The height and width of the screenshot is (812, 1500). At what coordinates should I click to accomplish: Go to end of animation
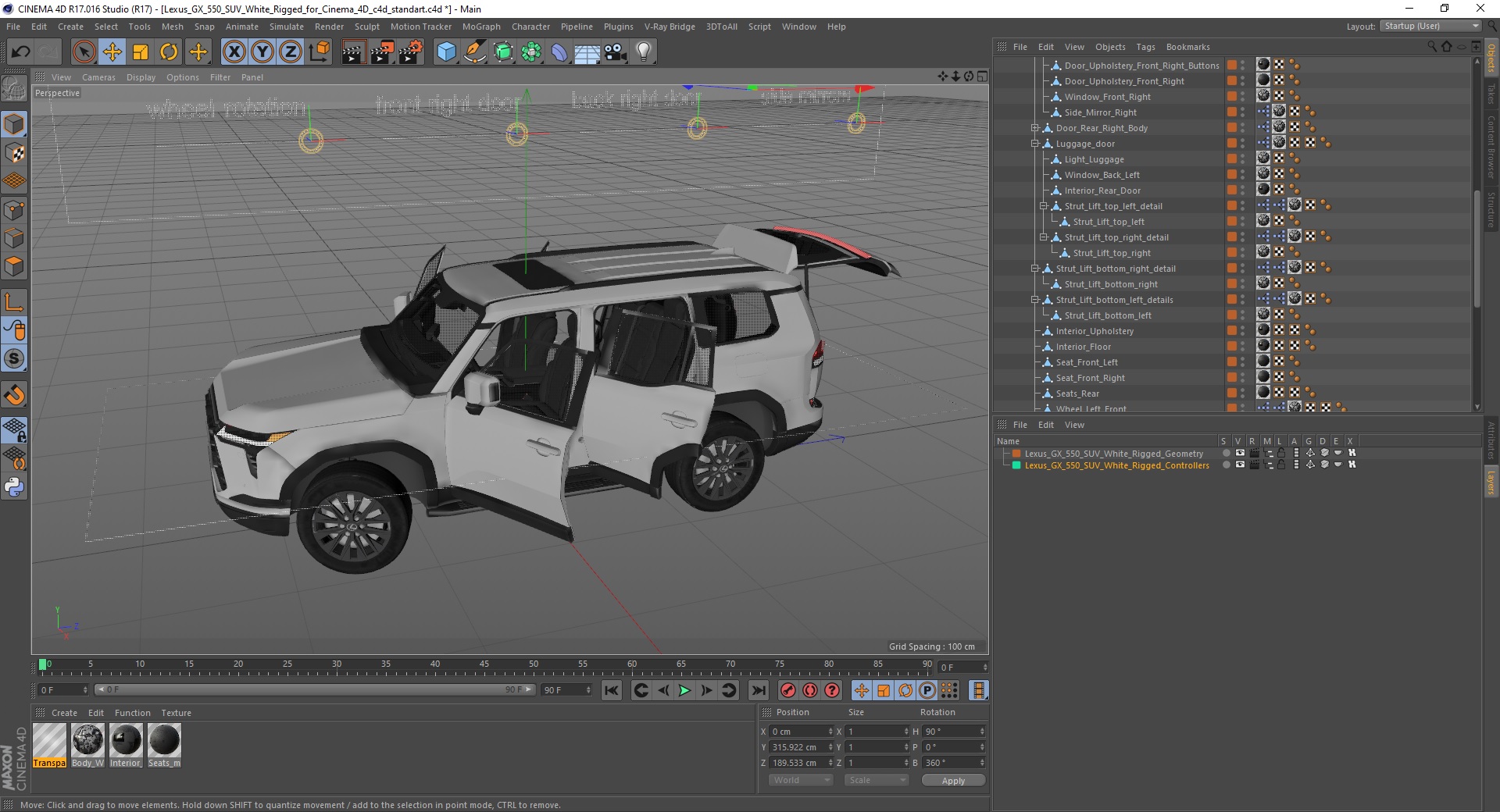(758, 690)
